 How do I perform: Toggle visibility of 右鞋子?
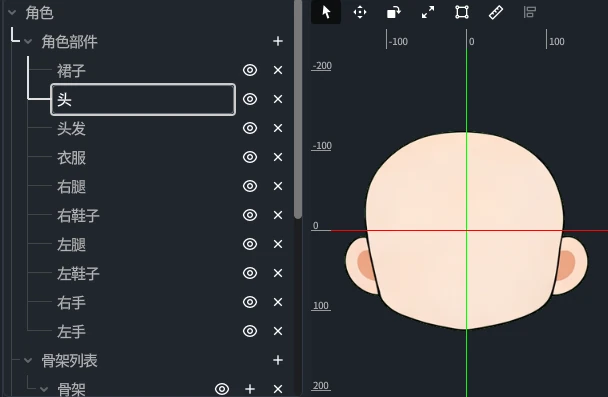pyautogui.click(x=250, y=215)
